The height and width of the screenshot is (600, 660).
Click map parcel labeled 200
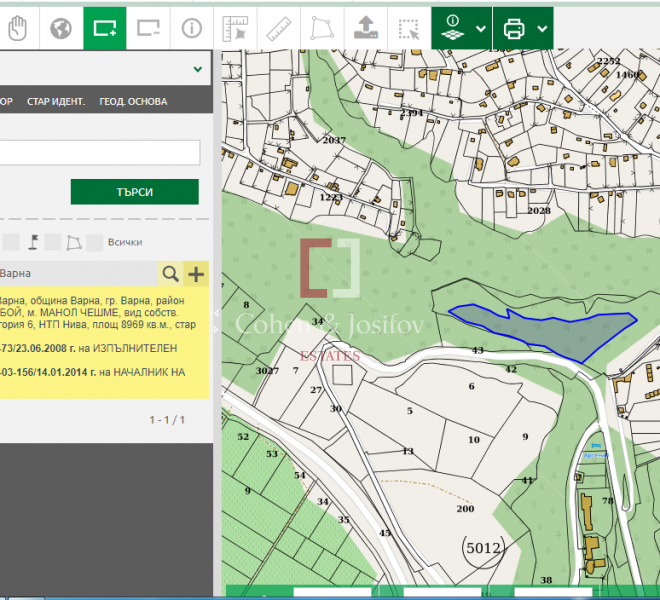465,508
